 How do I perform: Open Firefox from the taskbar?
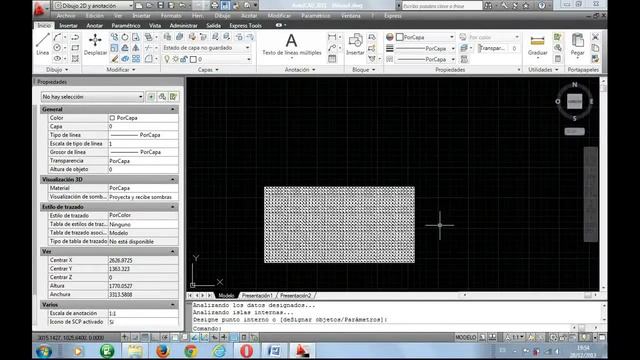[162, 351]
